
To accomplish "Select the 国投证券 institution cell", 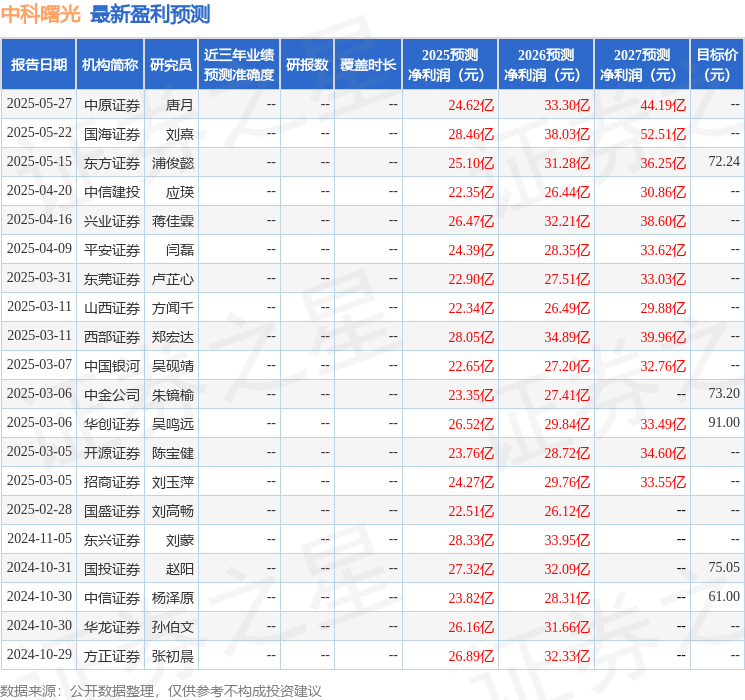I will [x=112, y=569].
